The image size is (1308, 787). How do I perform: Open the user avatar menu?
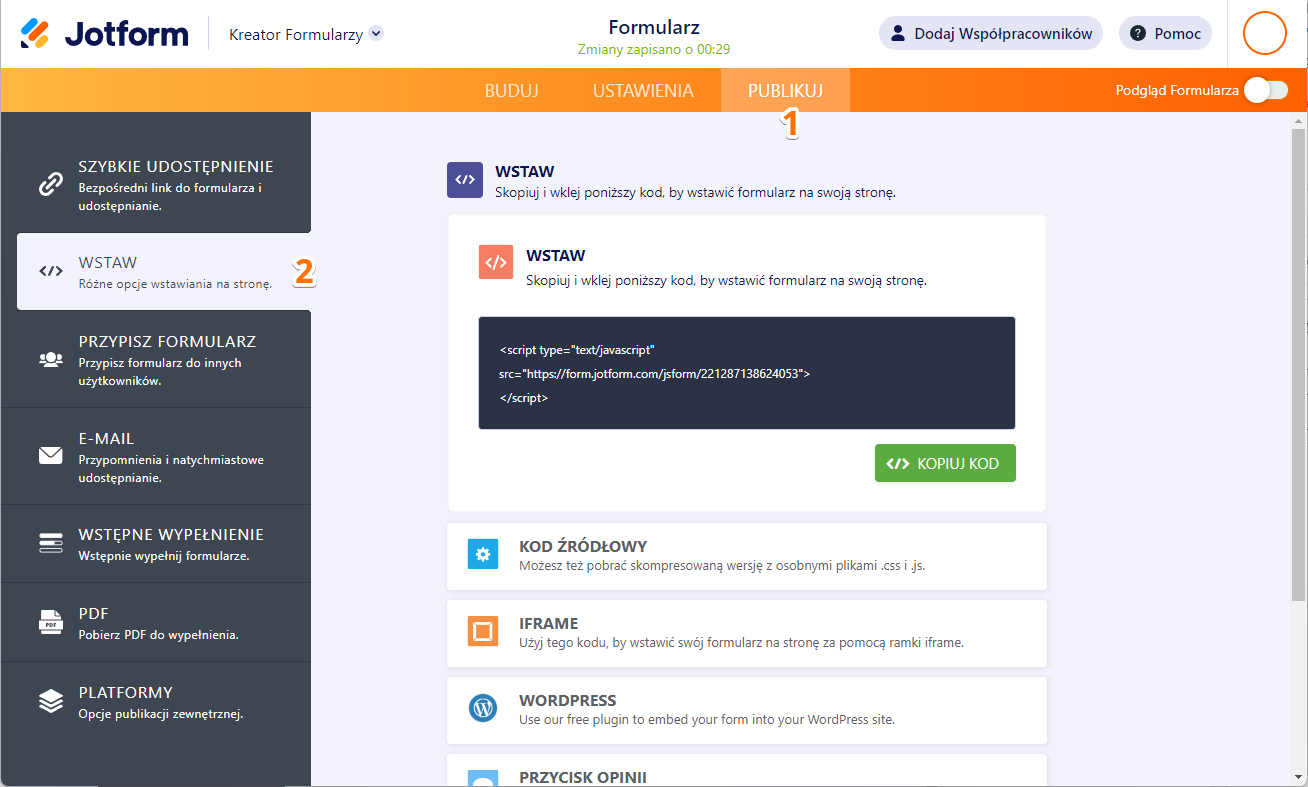1264,33
